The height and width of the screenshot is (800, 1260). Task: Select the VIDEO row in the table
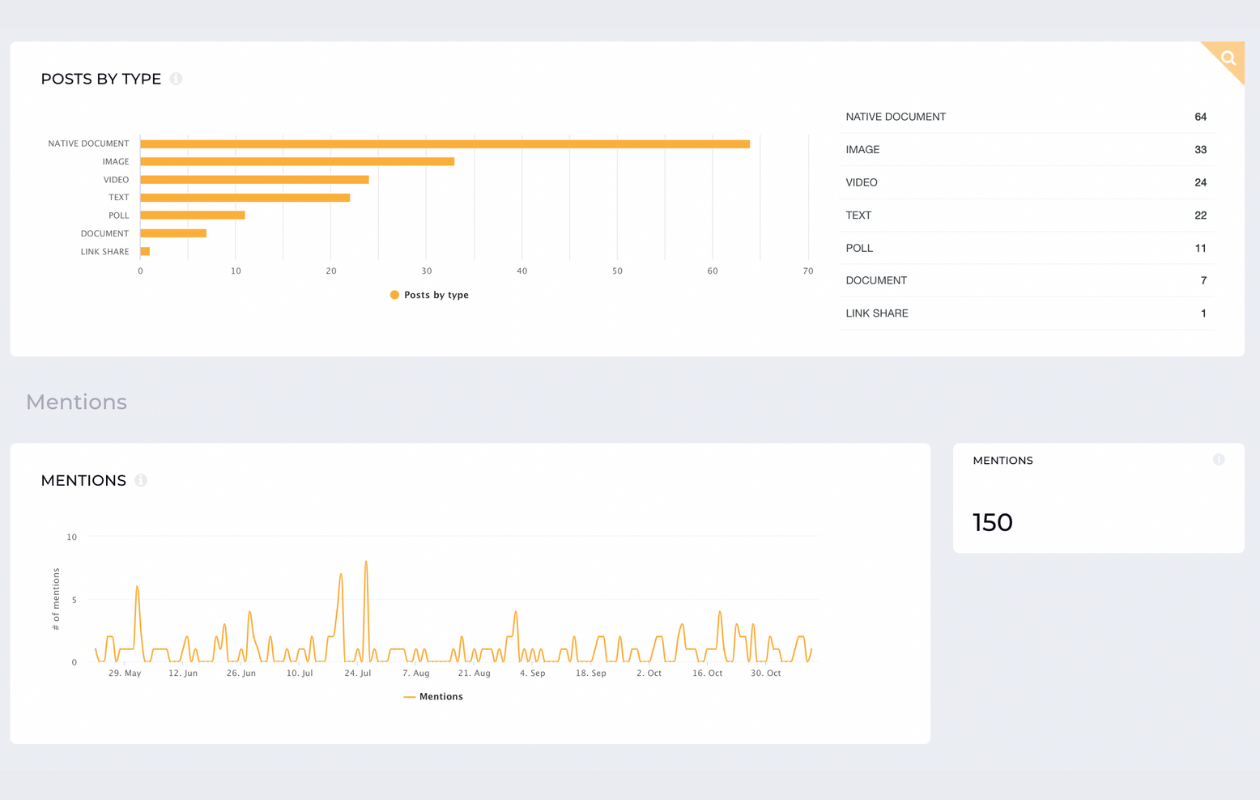(x=1027, y=183)
